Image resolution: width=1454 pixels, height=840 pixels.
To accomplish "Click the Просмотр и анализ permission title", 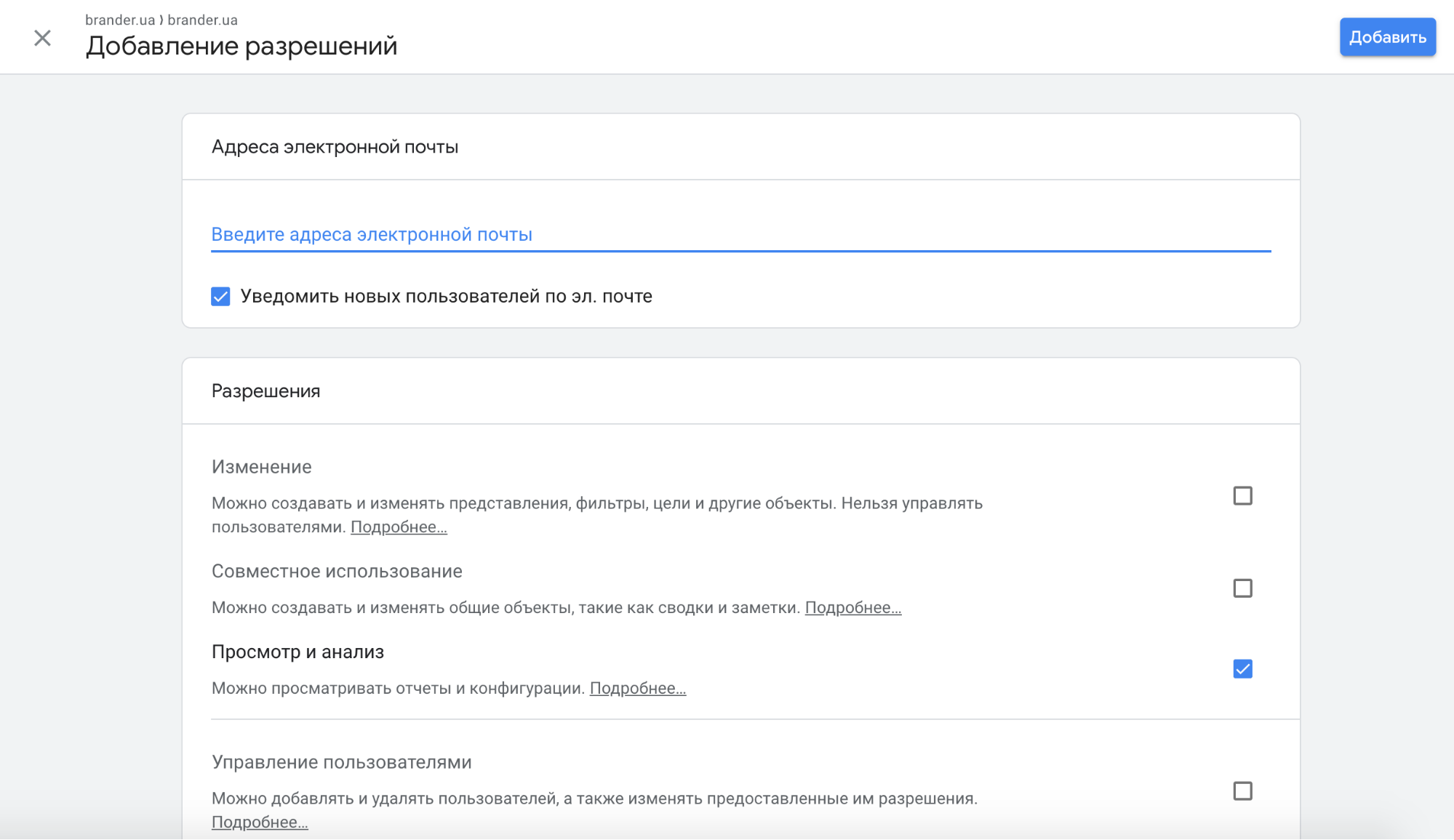I will click(x=297, y=652).
